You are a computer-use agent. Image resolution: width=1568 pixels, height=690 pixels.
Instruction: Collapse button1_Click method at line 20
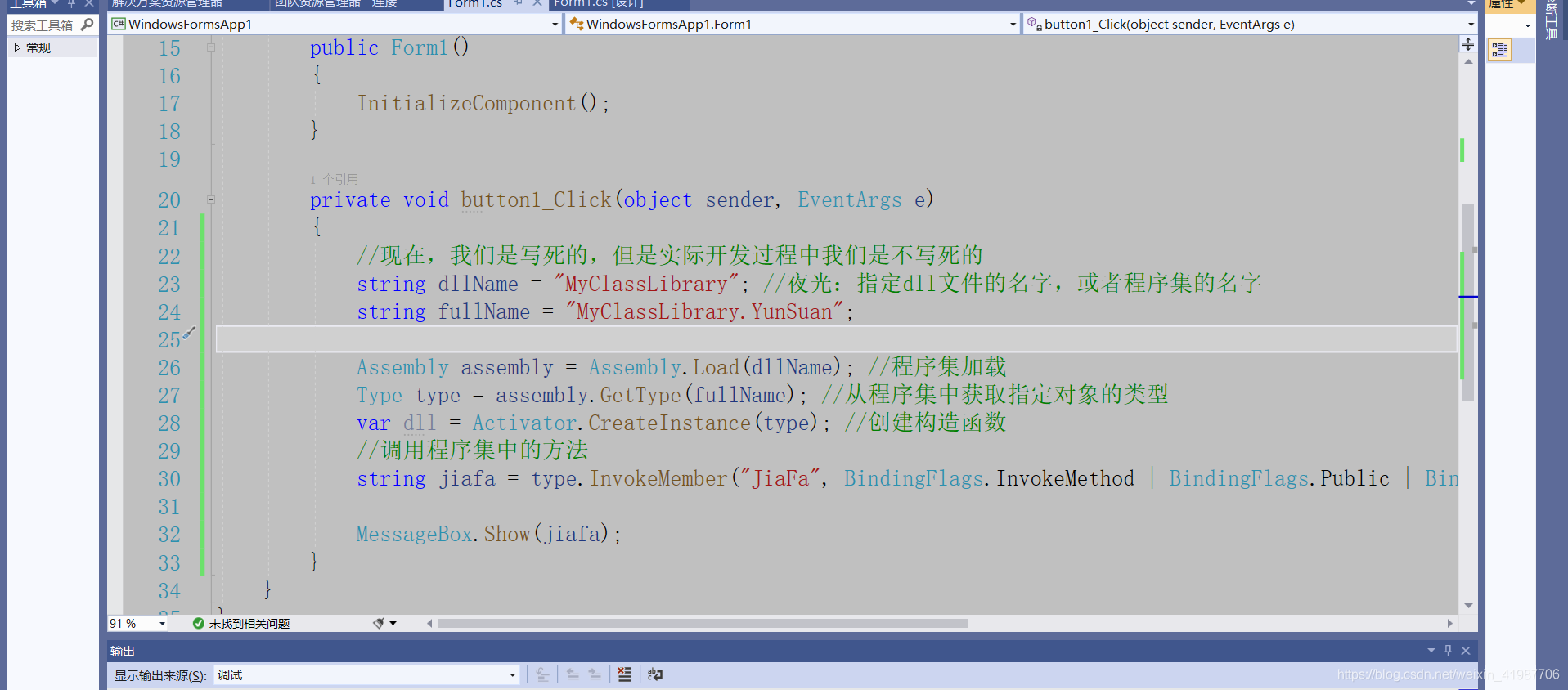(211, 199)
